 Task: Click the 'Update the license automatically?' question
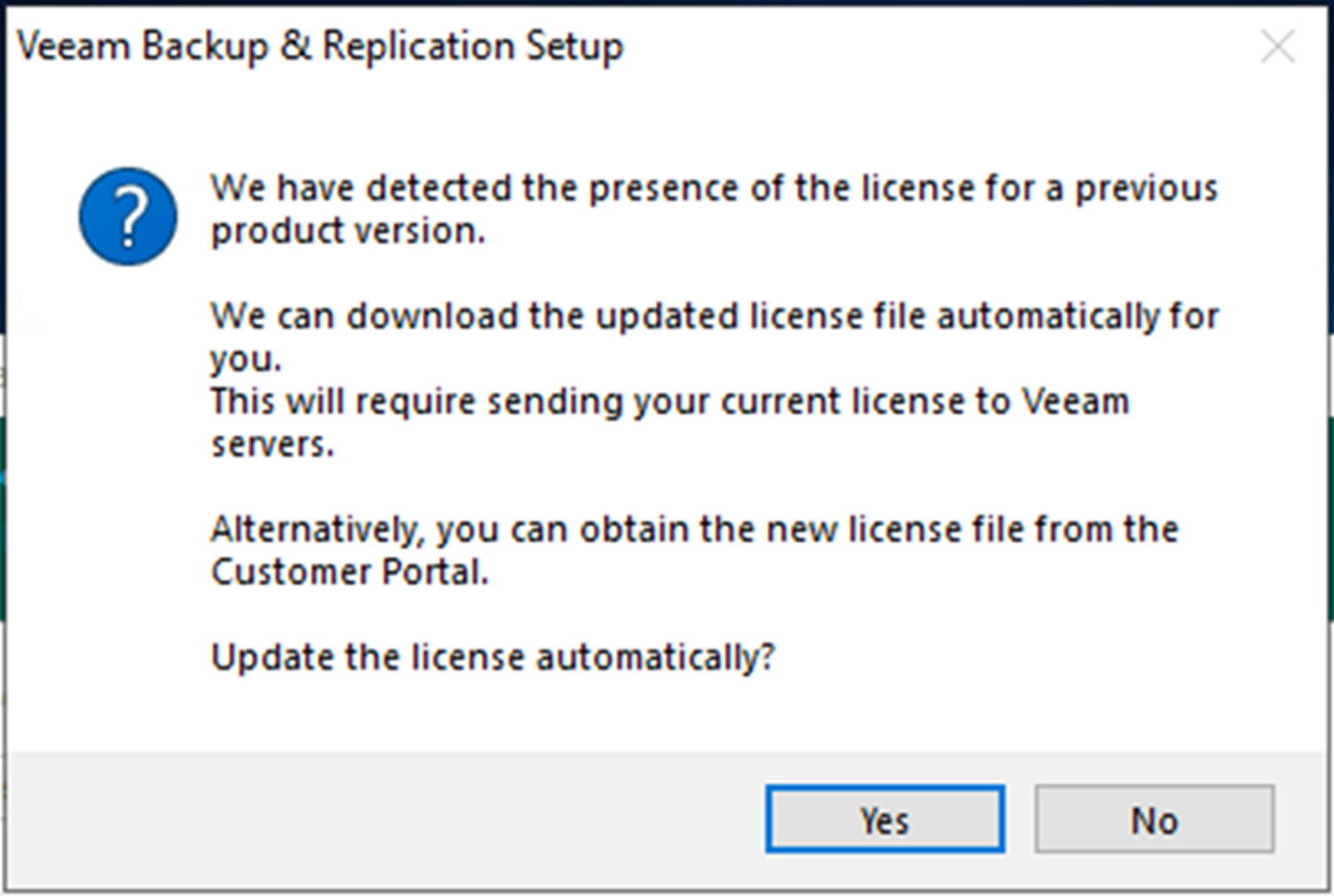click(493, 657)
